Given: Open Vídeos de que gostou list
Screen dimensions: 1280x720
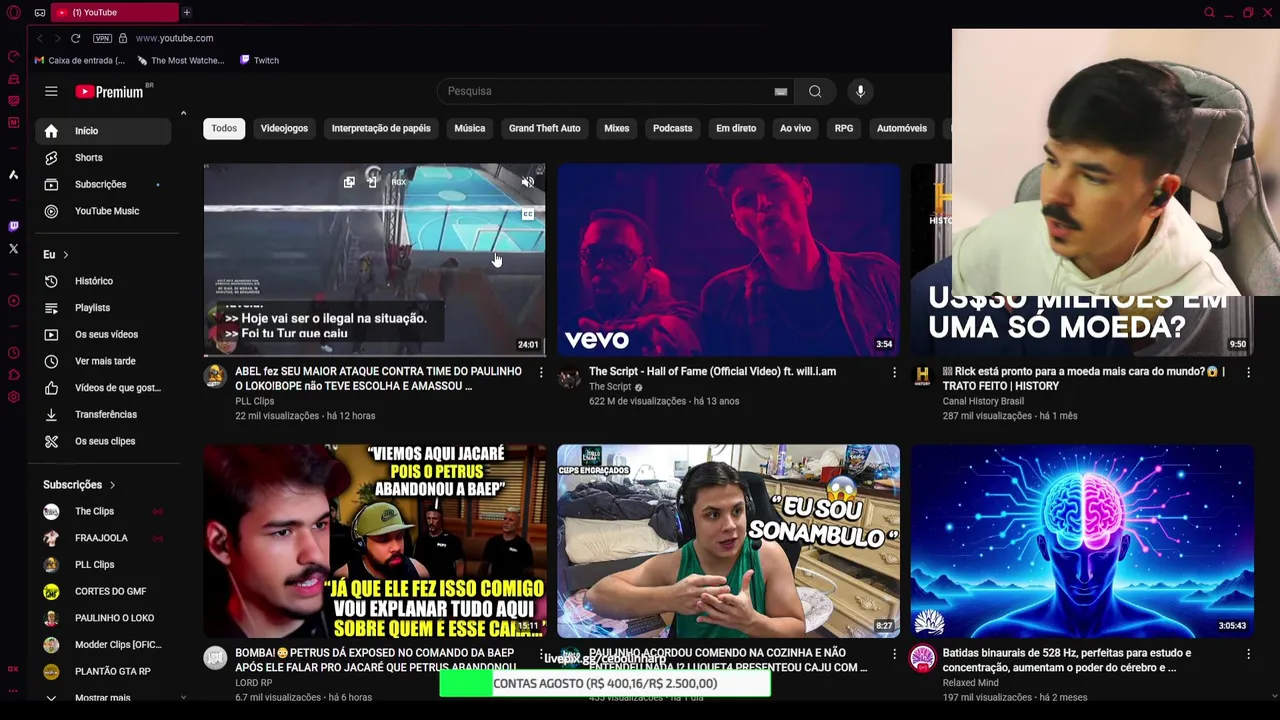Looking at the screenshot, I should pos(103,388).
